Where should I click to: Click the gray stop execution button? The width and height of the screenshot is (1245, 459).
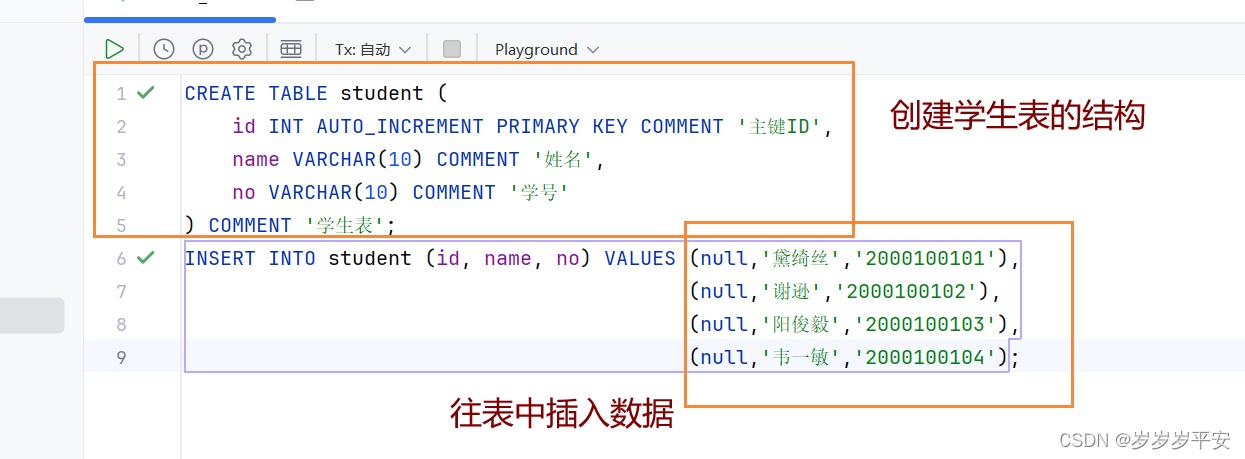pos(452,49)
